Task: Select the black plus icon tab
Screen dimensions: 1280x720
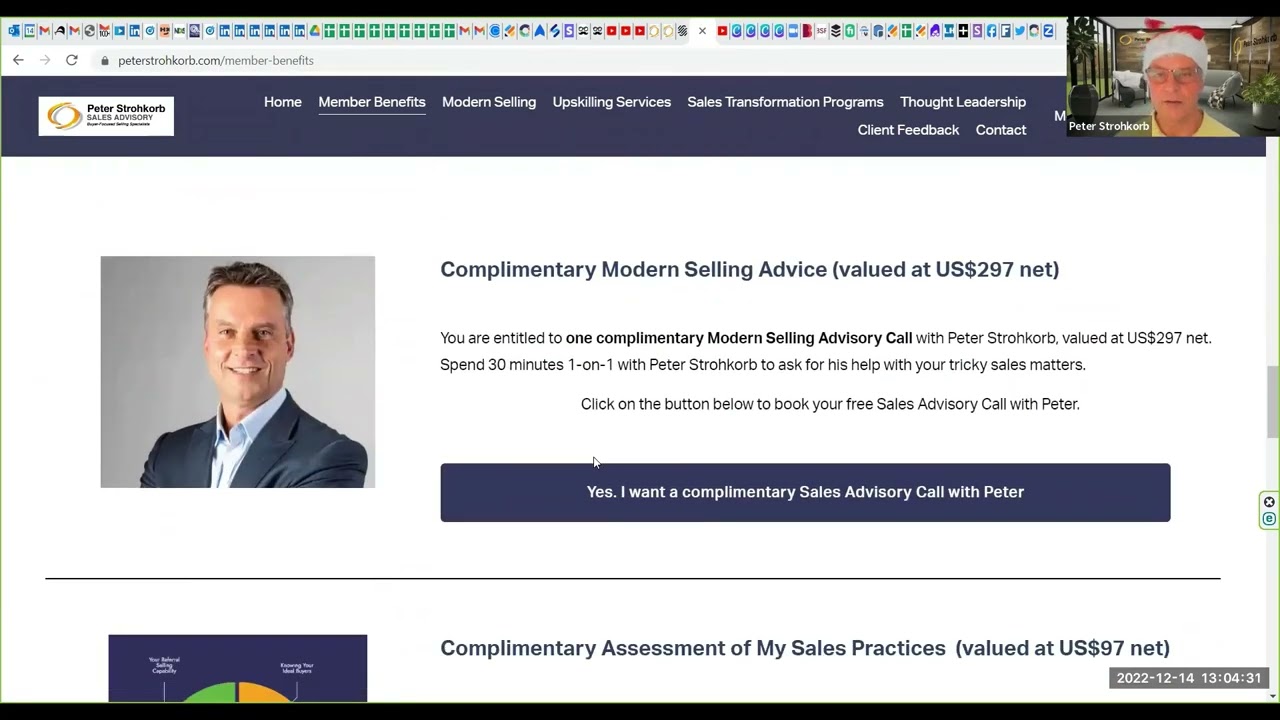Action: pyautogui.click(x=963, y=31)
